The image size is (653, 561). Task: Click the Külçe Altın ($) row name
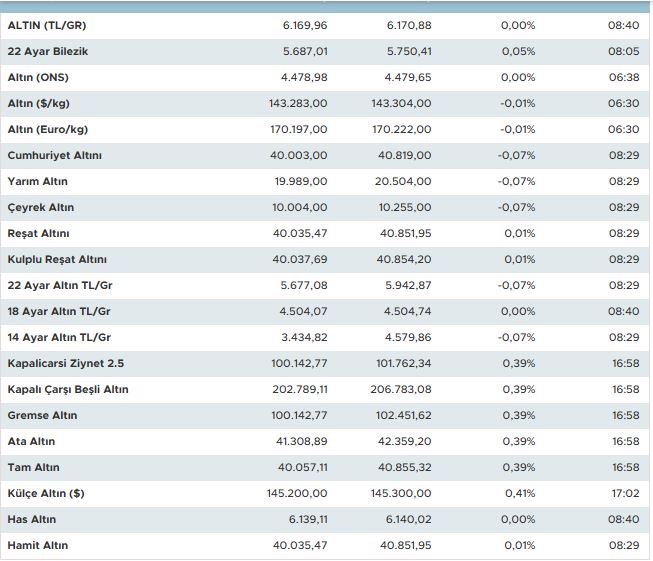[45, 494]
